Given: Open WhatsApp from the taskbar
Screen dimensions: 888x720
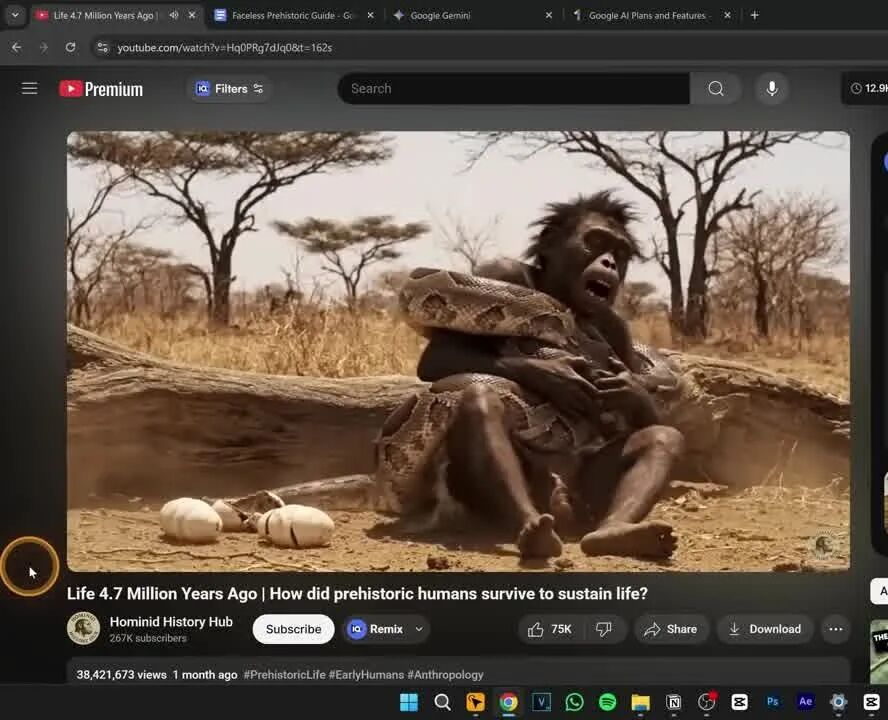Looking at the screenshot, I should click(573, 702).
